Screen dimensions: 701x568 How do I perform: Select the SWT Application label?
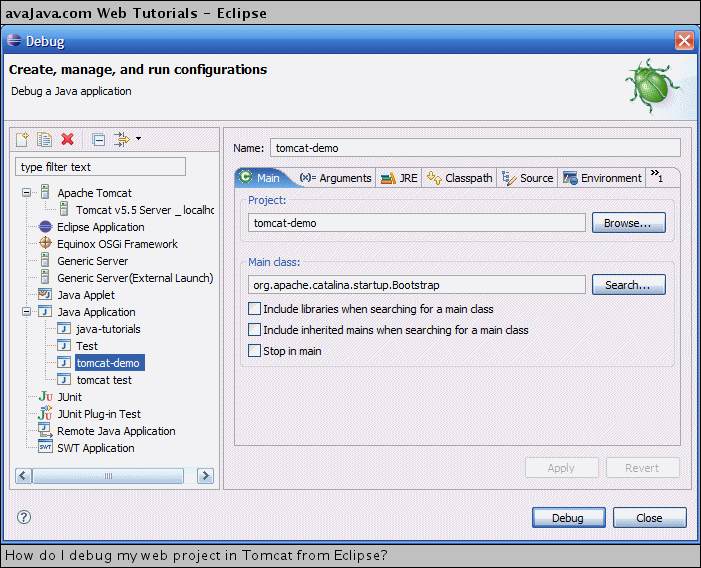(x=96, y=448)
